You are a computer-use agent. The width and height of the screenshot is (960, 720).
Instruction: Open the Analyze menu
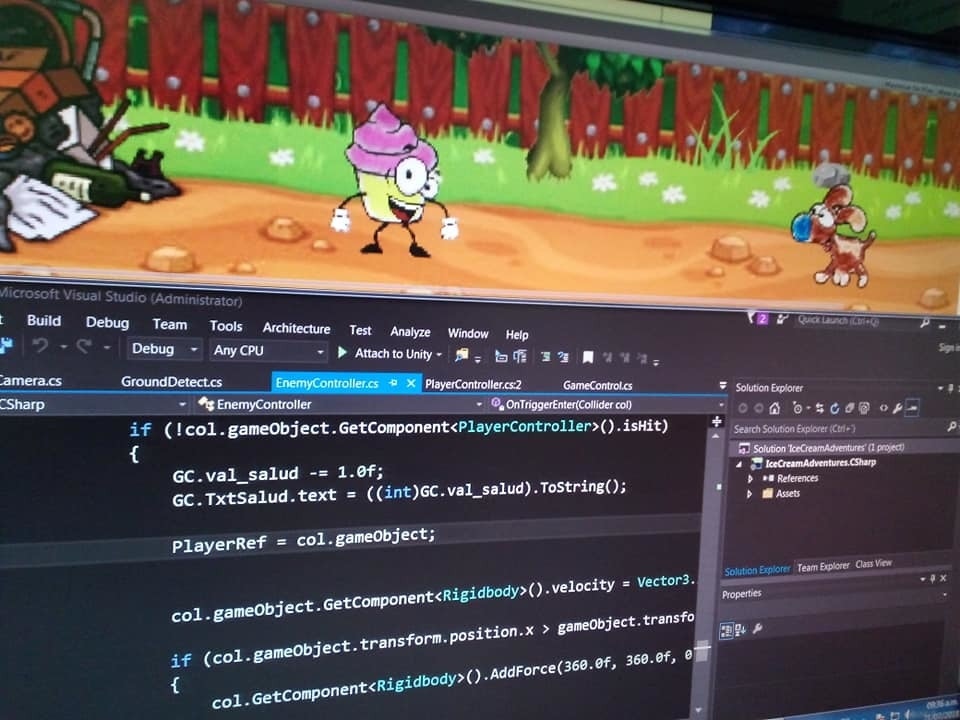410,331
